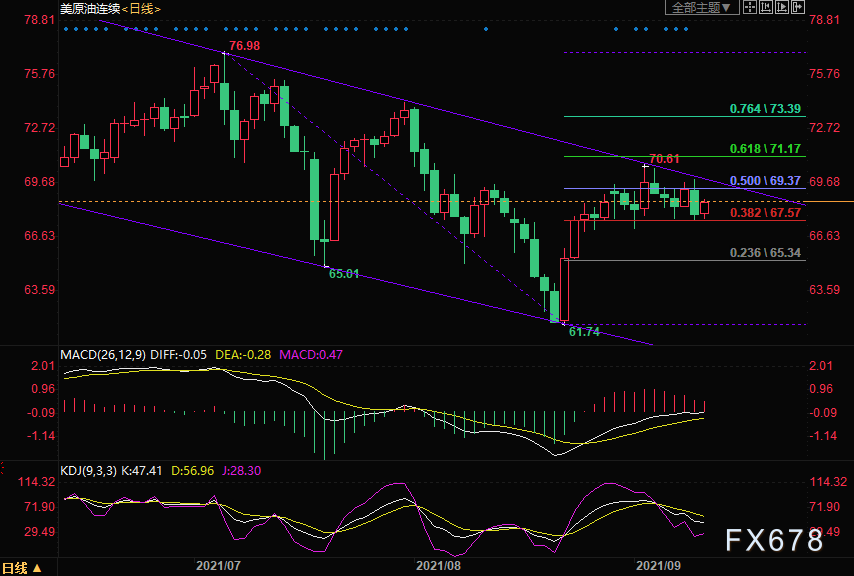The height and width of the screenshot is (576, 854).
Task: Open the 全部主题 dropdown
Action: pos(702,7)
